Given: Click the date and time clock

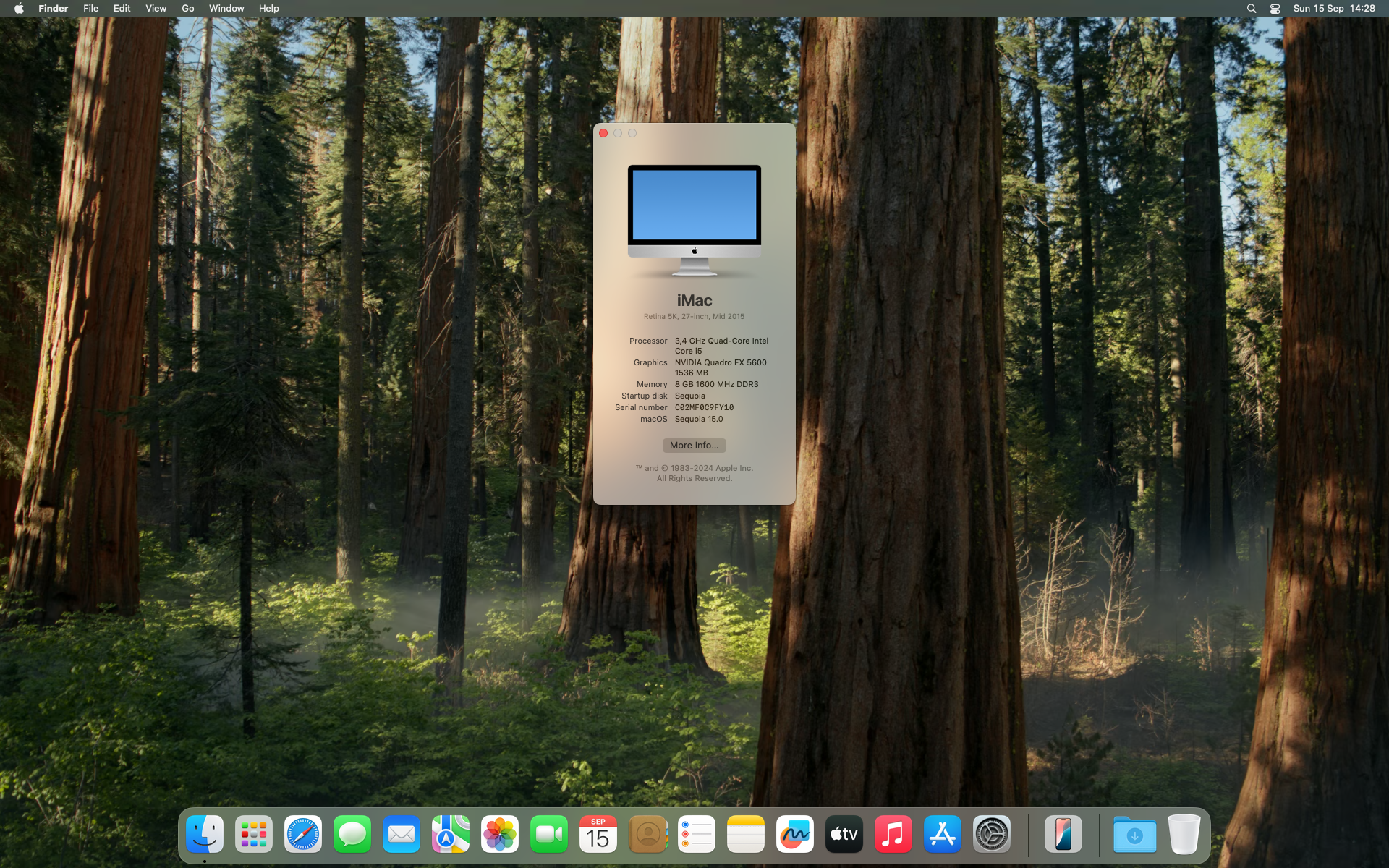Looking at the screenshot, I should click(1334, 9).
